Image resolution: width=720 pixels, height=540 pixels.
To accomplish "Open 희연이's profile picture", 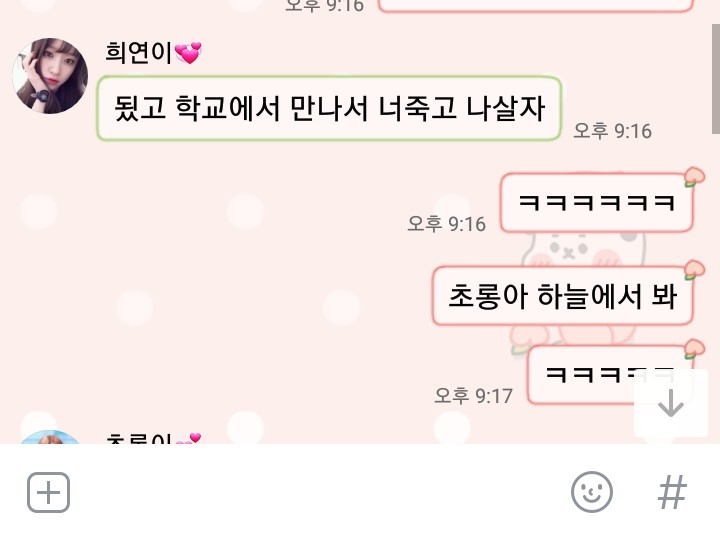I will click(x=50, y=76).
